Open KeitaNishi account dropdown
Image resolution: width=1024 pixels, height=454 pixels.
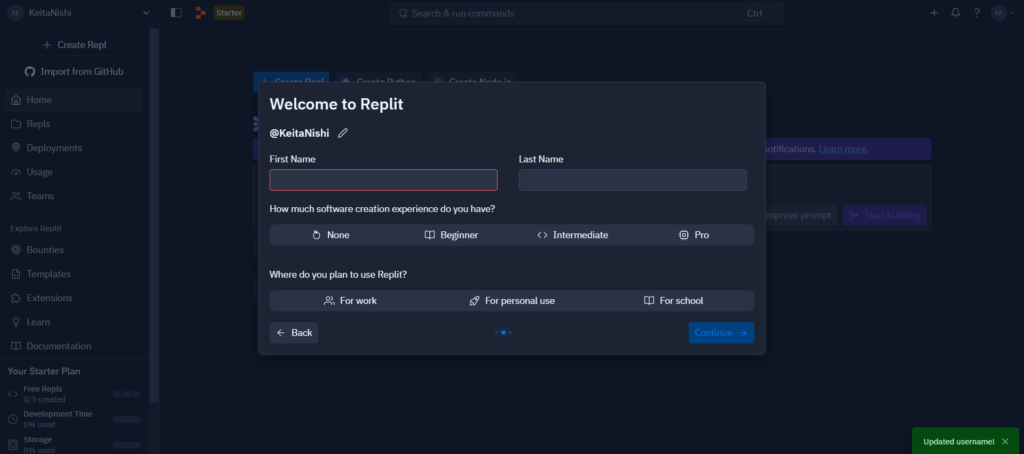78,12
